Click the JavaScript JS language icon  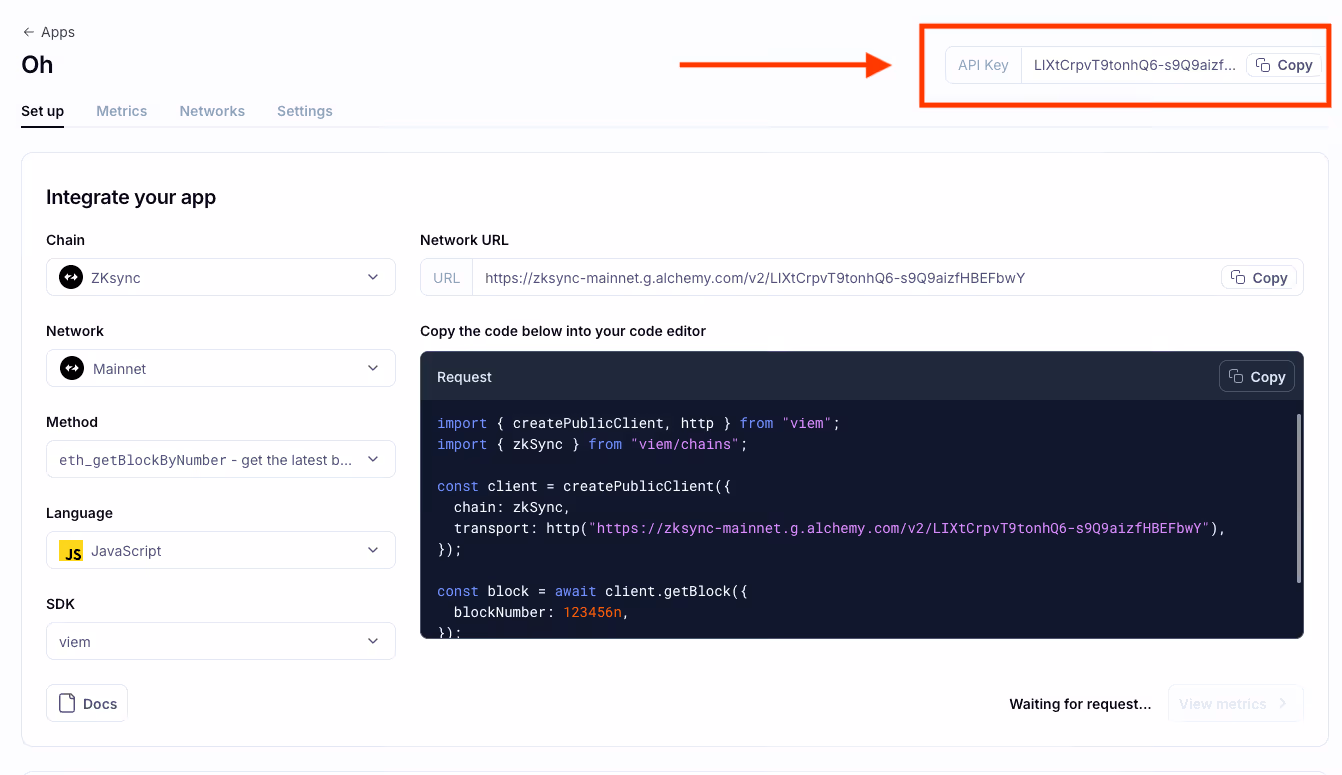71,550
